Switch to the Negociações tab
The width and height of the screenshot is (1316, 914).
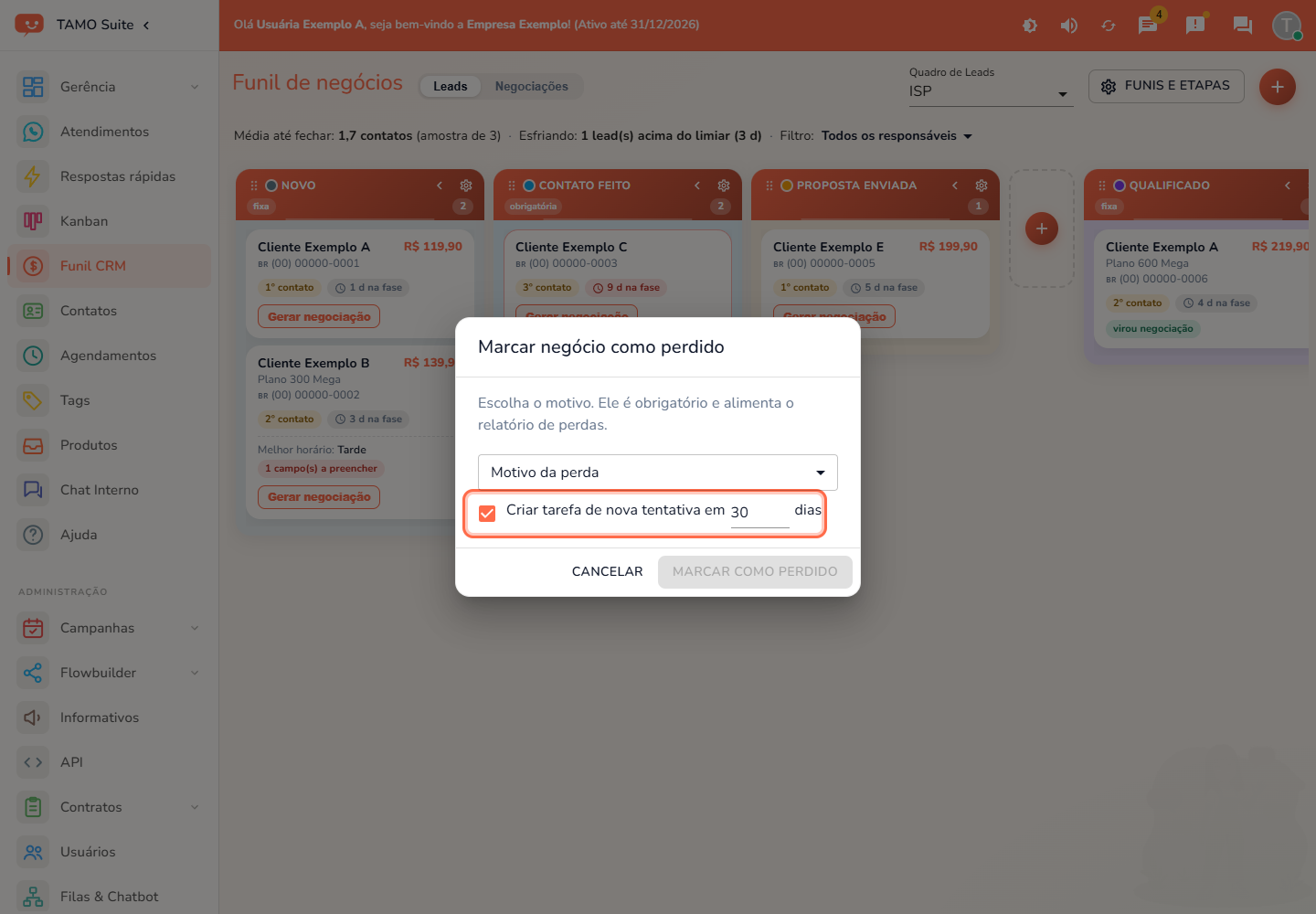tap(532, 86)
